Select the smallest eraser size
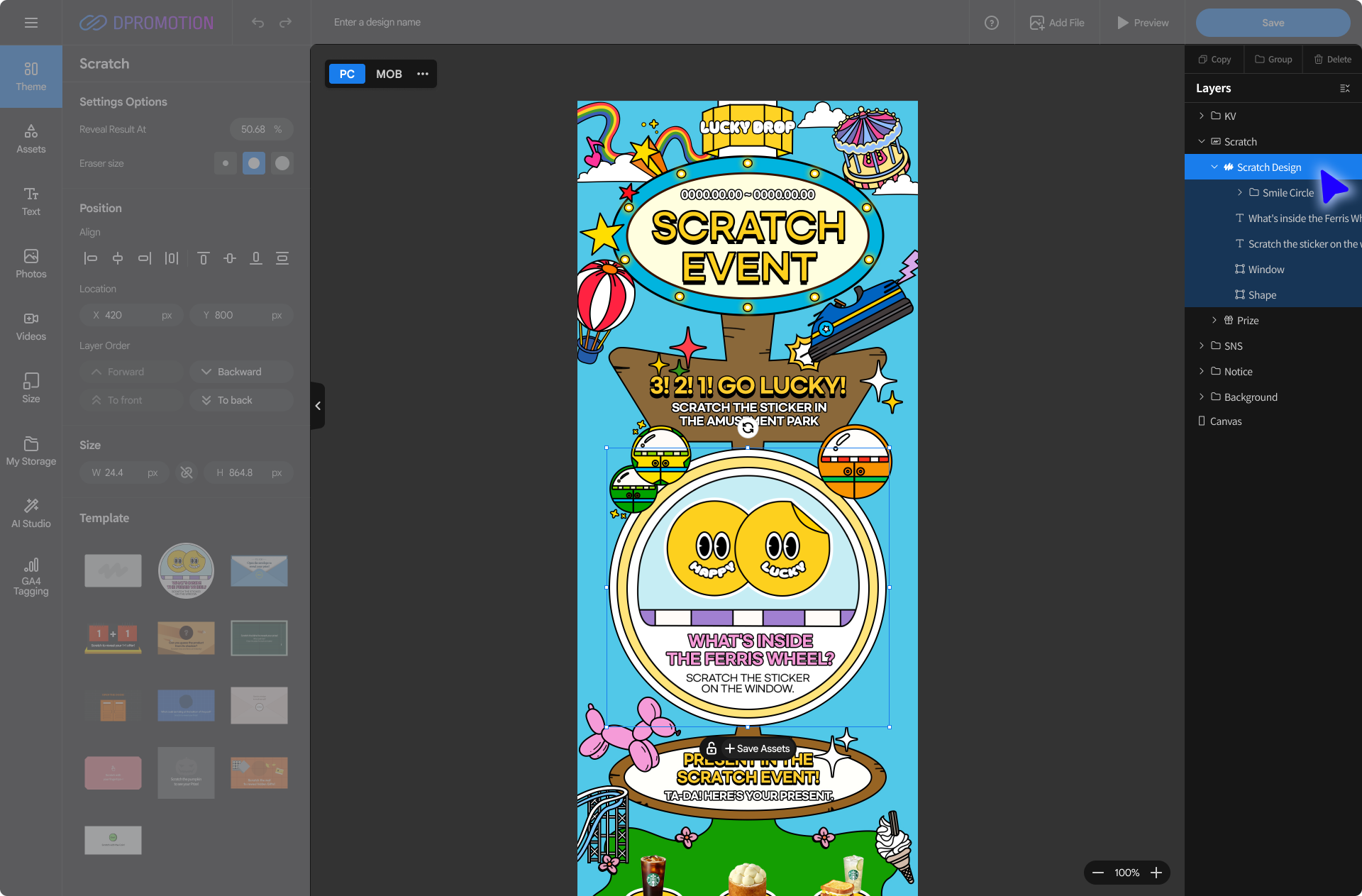 226,163
